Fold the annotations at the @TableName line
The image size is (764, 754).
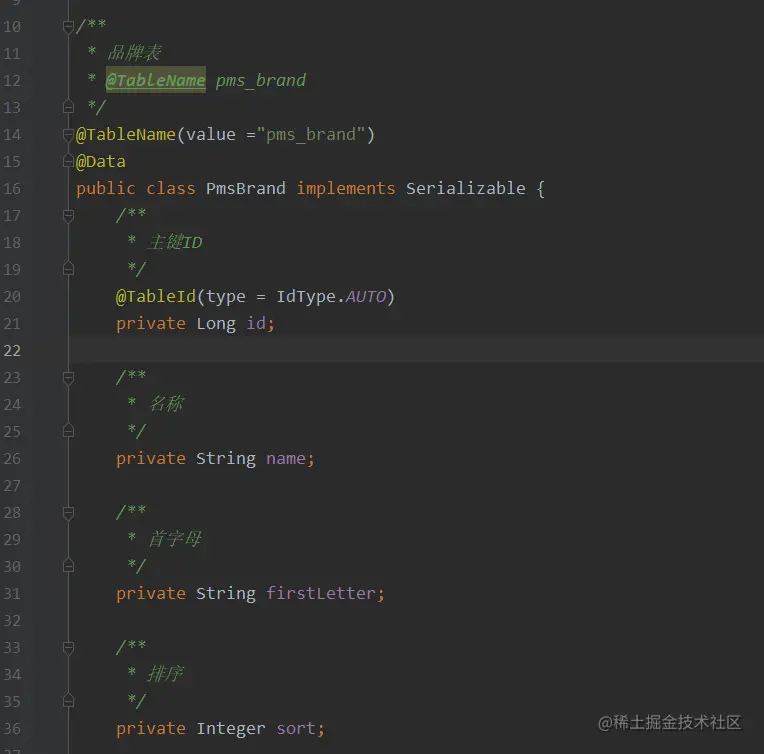(68, 135)
